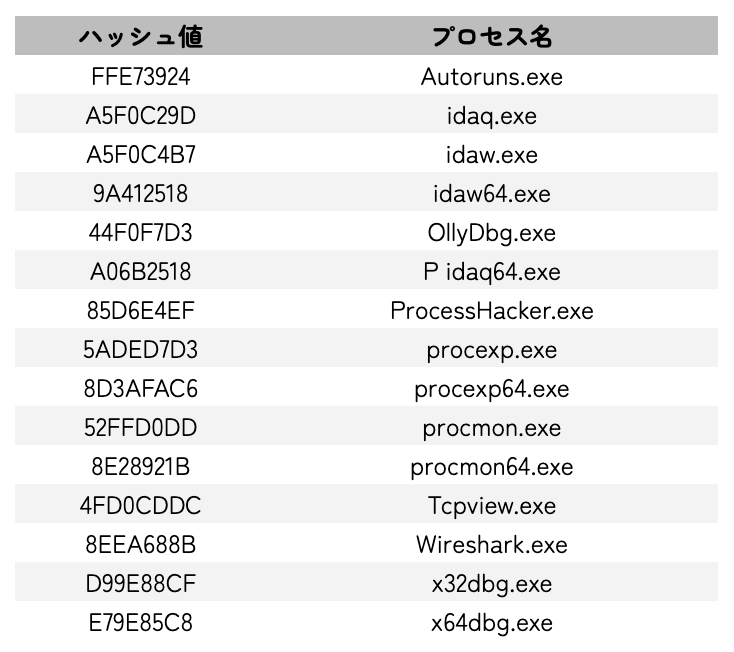The height and width of the screenshot is (652, 734).
Task: Select the idaw64.exe process entry
Action: pyautogui.click(x=492, y=193)
